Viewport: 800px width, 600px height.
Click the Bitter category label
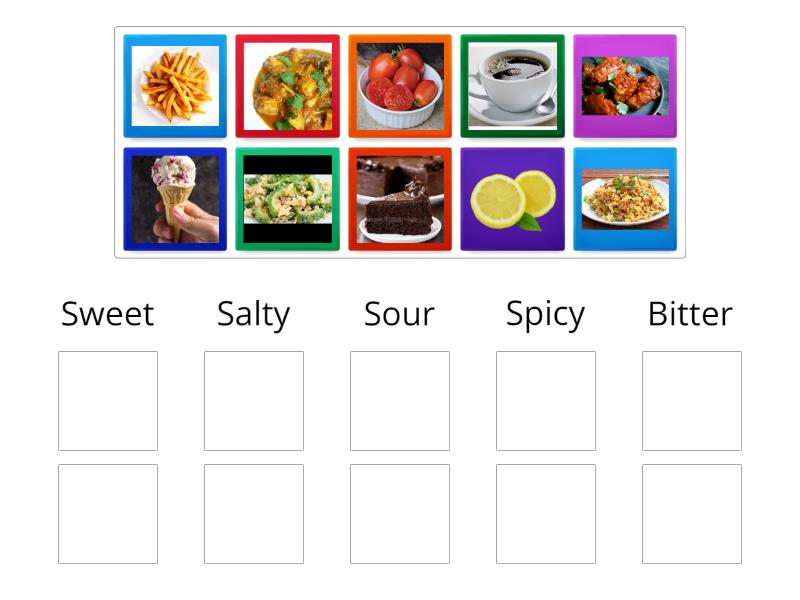click(690, 314)
